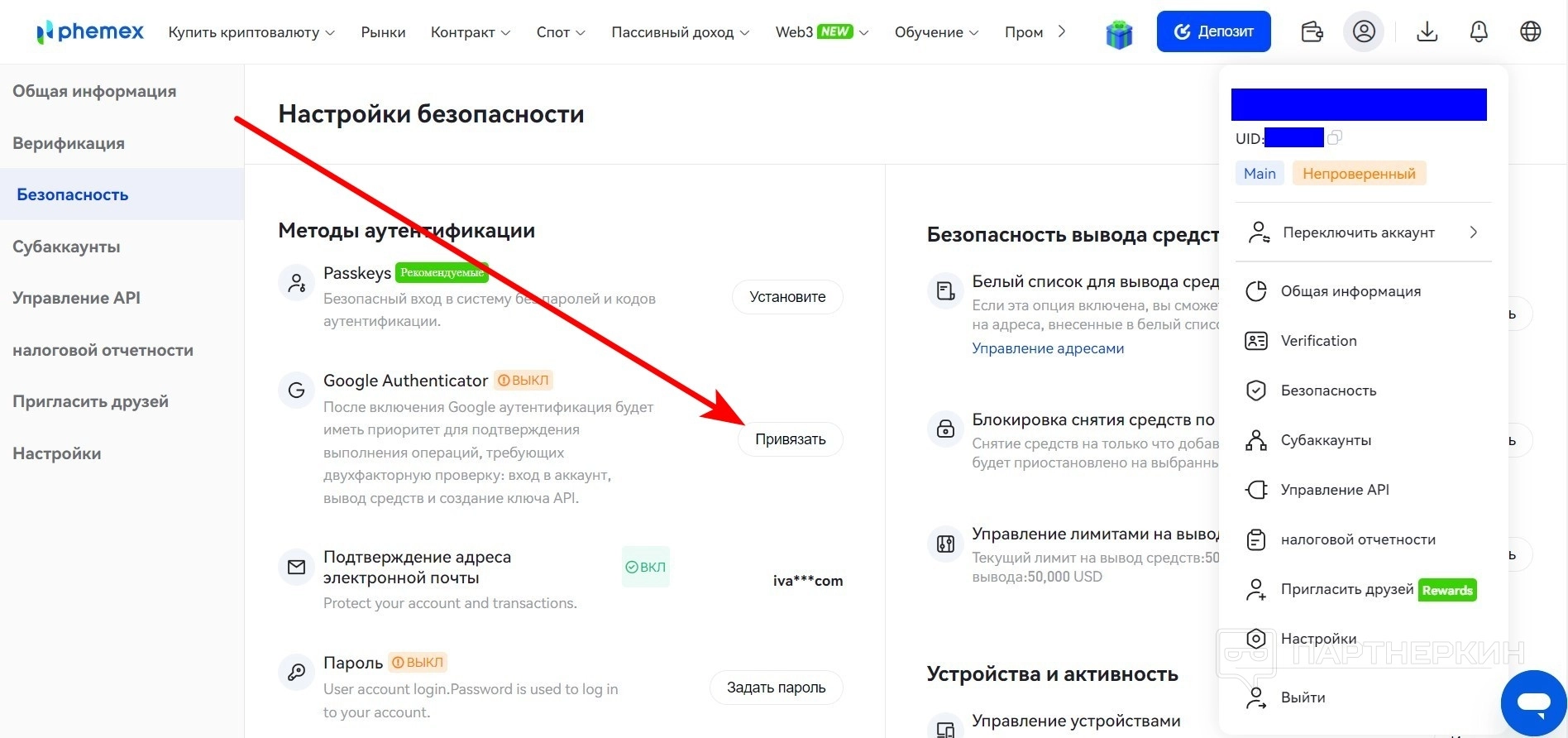
Task: Click the blue Депозит button
Action: 1213,32
